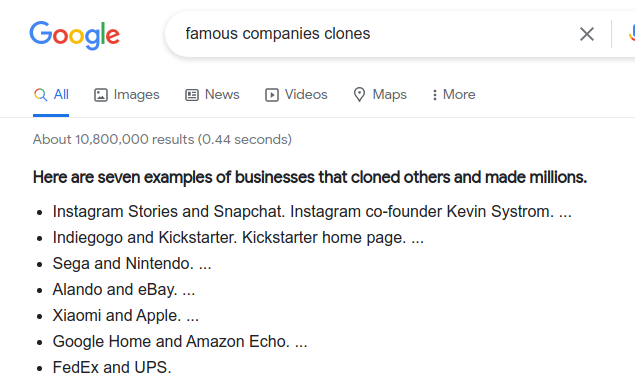Click the results count text

click(x=162, y=139)
